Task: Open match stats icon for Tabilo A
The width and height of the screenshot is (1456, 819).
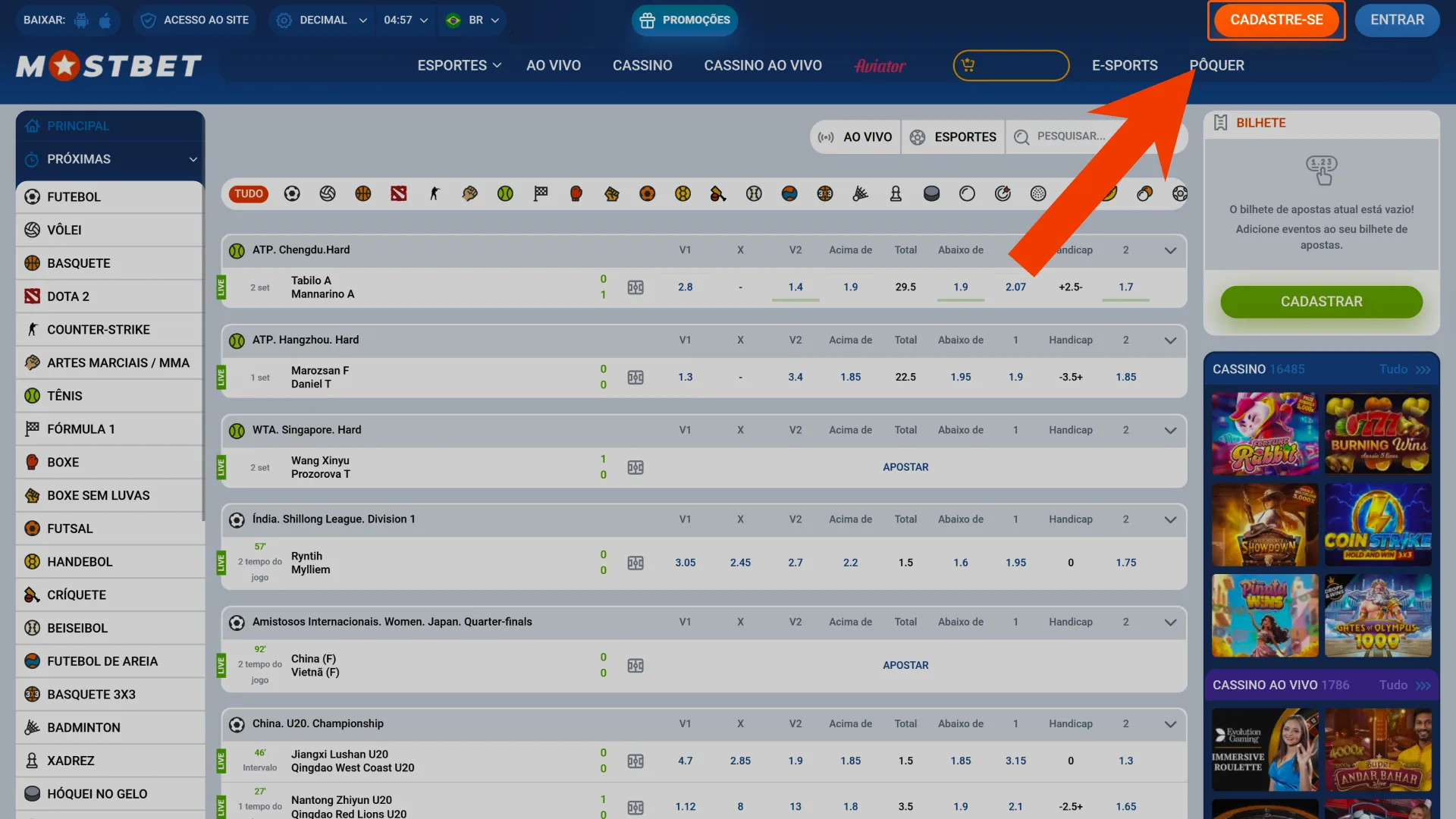Action: 635,287
